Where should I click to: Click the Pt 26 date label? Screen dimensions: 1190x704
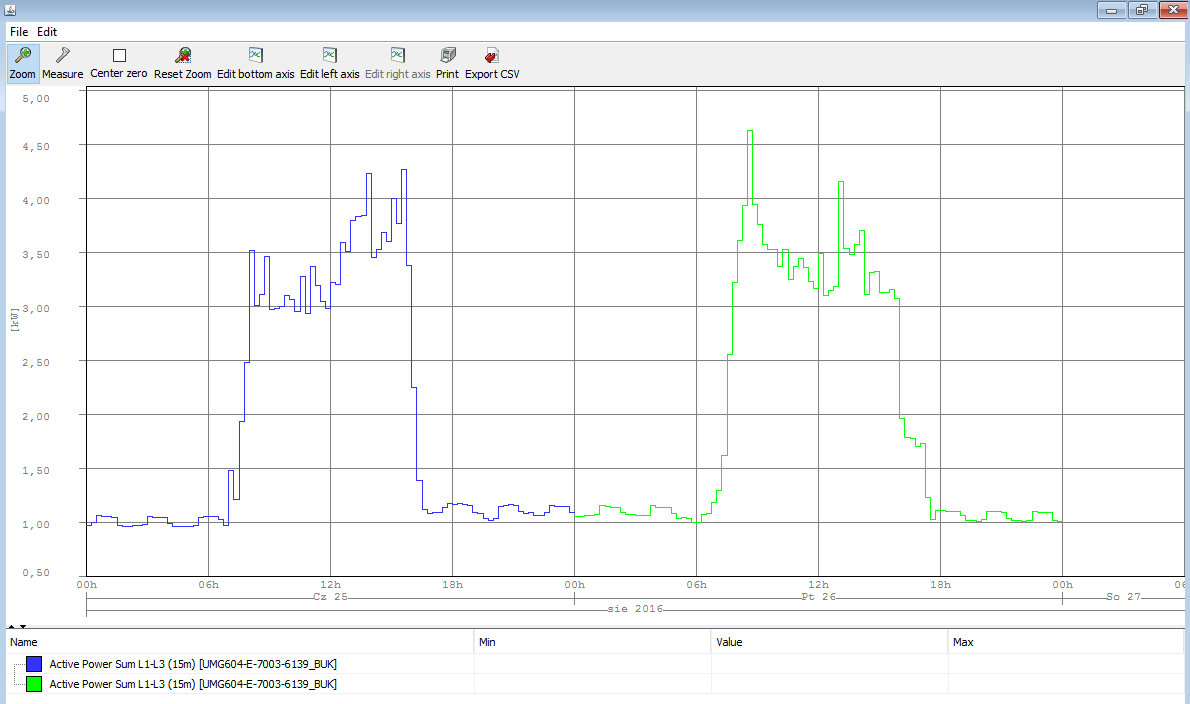pos(819,597)
